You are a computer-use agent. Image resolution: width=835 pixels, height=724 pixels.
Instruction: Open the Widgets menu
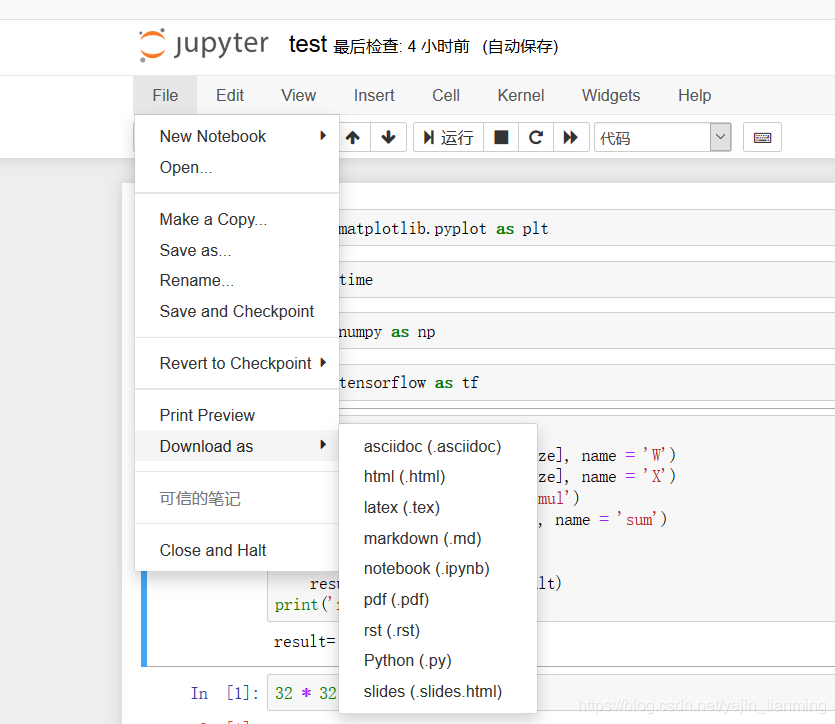pos(611,95)
